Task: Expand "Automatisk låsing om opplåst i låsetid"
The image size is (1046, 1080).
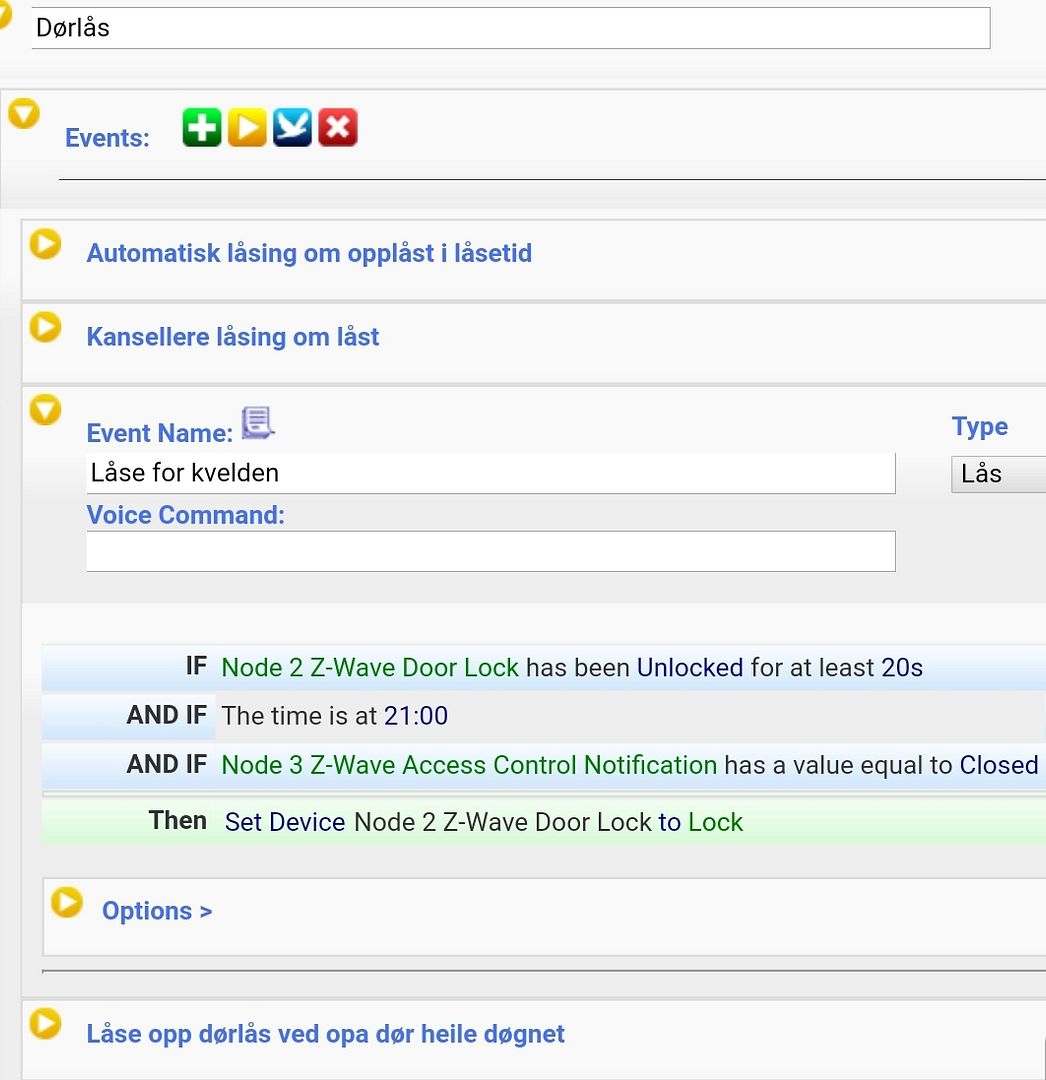Action: click(44, 243)
